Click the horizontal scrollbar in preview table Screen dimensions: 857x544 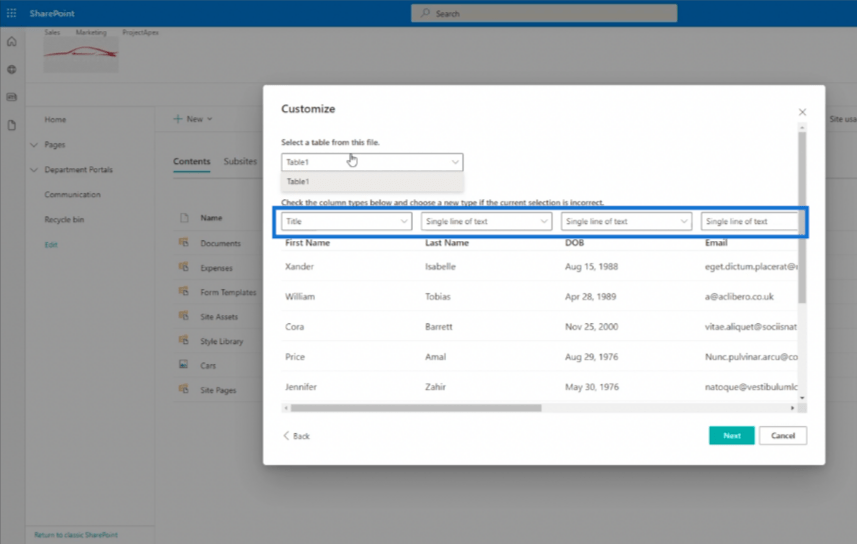[416, 408]
